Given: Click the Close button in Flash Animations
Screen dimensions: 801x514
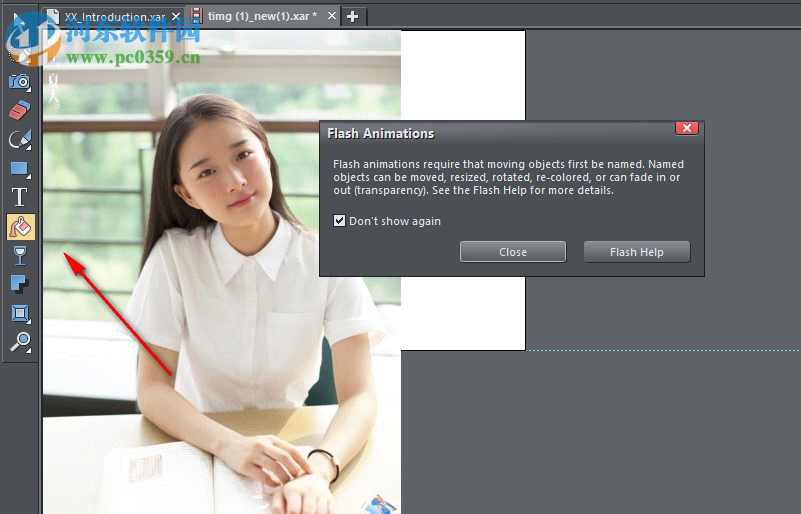Looking at the screenshot, I should tap(513, 252).
